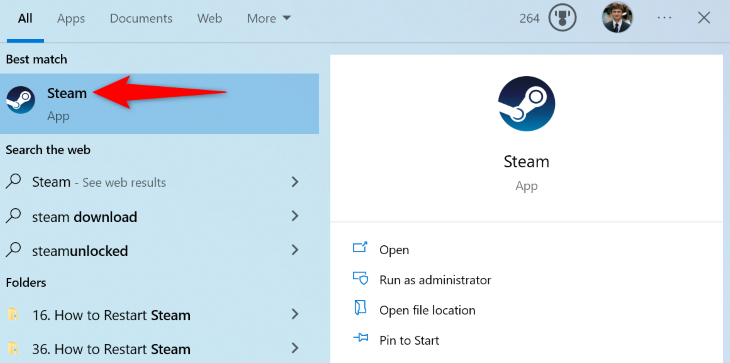Screen dimensions: 730x363
Task: Expand arrow for Steam See web results
Action: [295, 182]
